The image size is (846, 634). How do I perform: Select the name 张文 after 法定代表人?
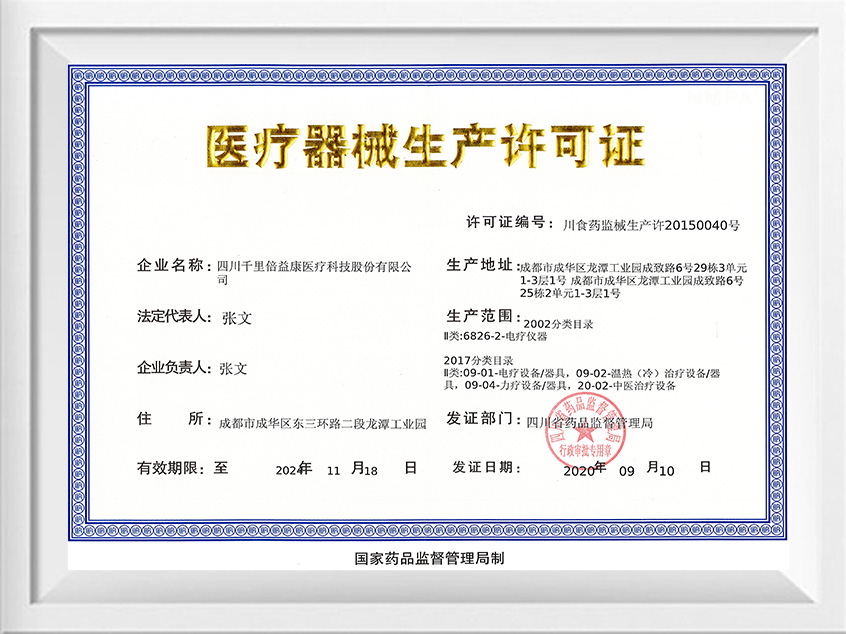coord(237,318)
